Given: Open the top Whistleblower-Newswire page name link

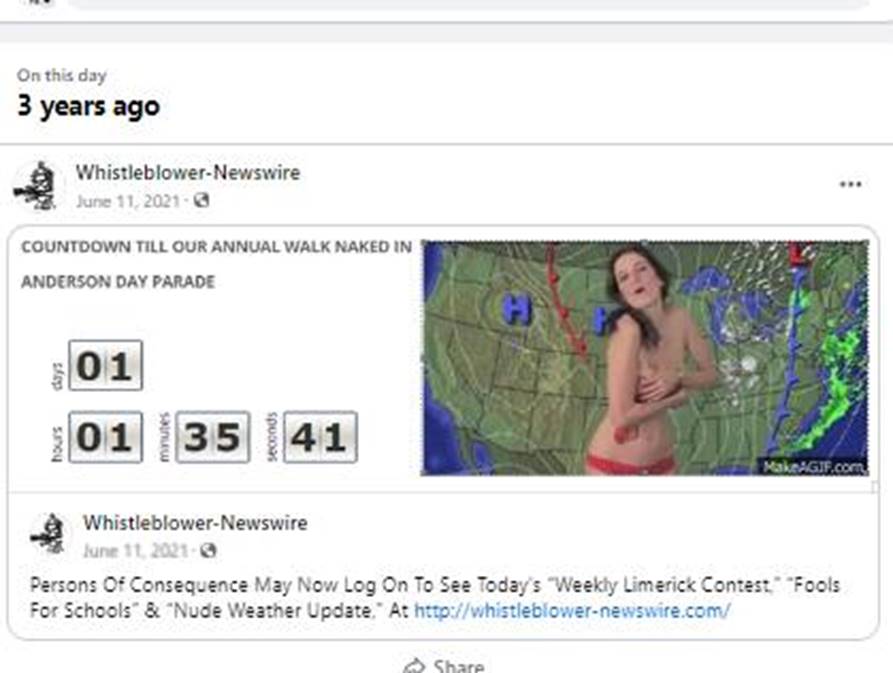Looking at the screenshot, I should pos(187,172).
